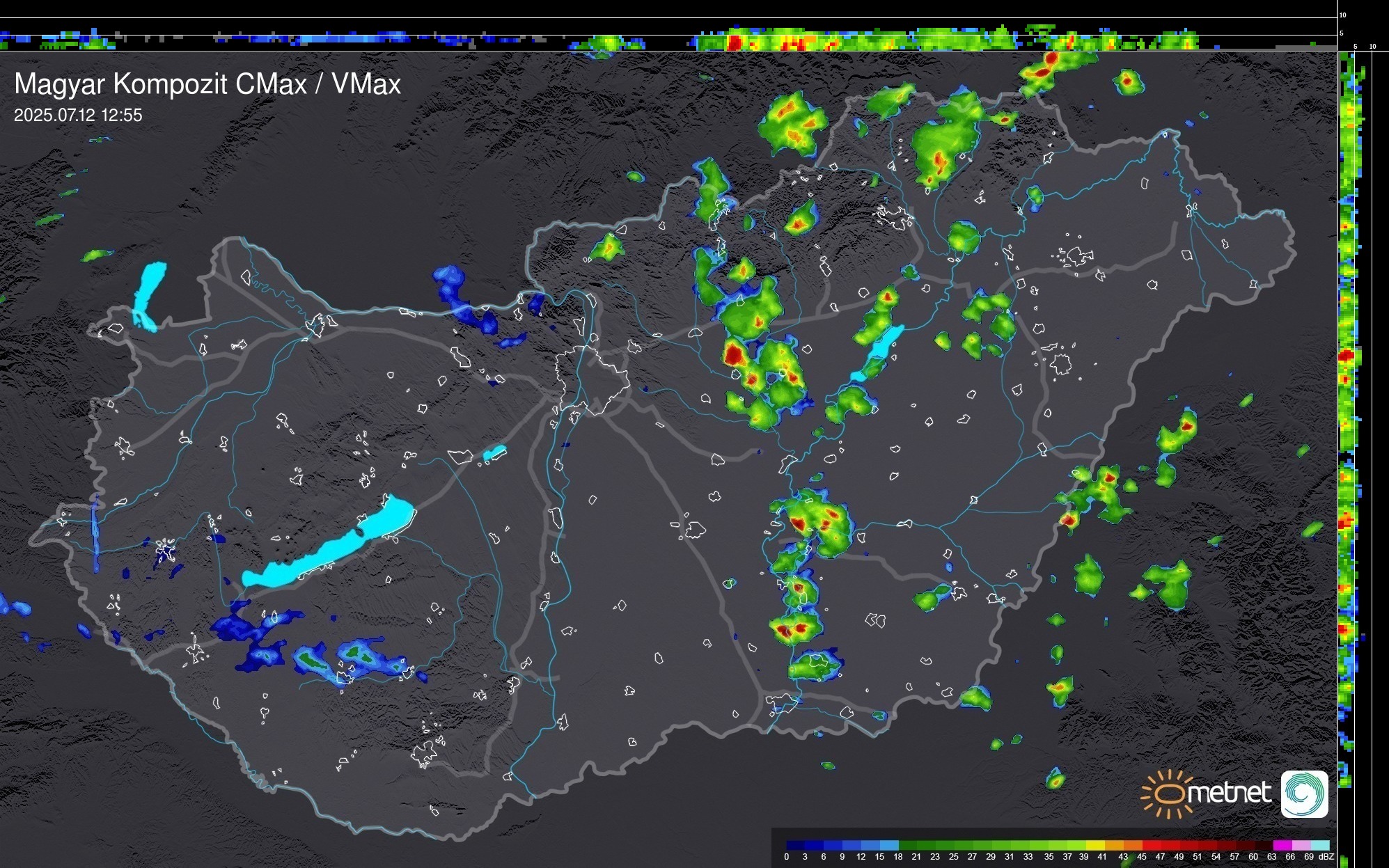Click the 5 label on right profile axis
The width and height of the screenshot is (1389, 868).
[x=1355, y=47]
